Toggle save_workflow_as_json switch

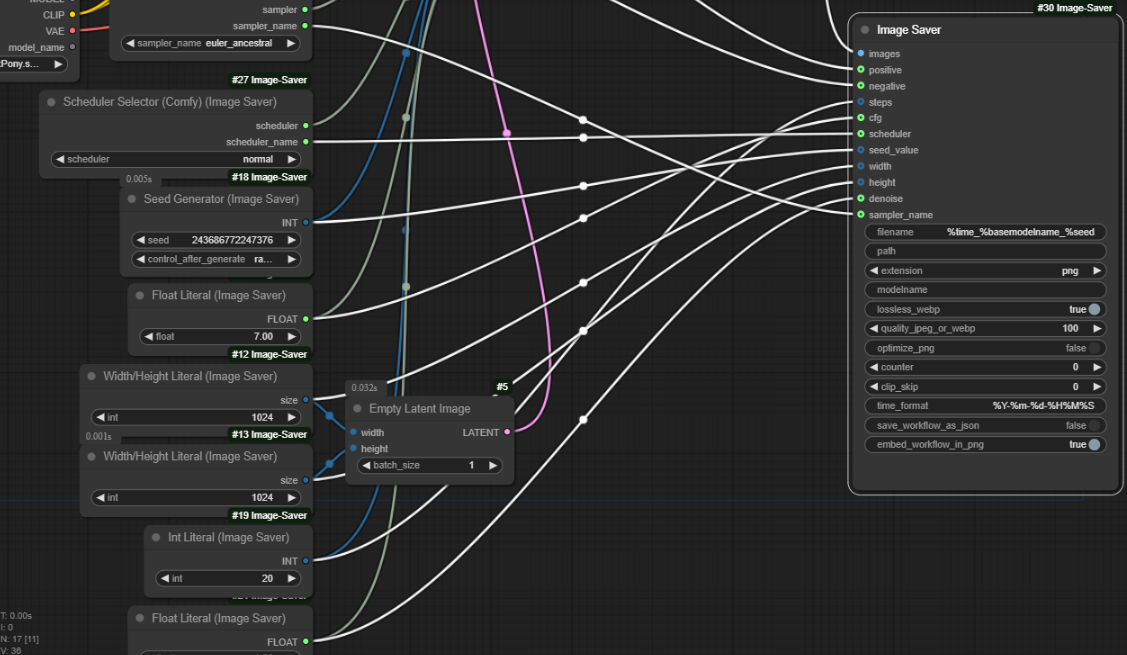click(1093, 426)
